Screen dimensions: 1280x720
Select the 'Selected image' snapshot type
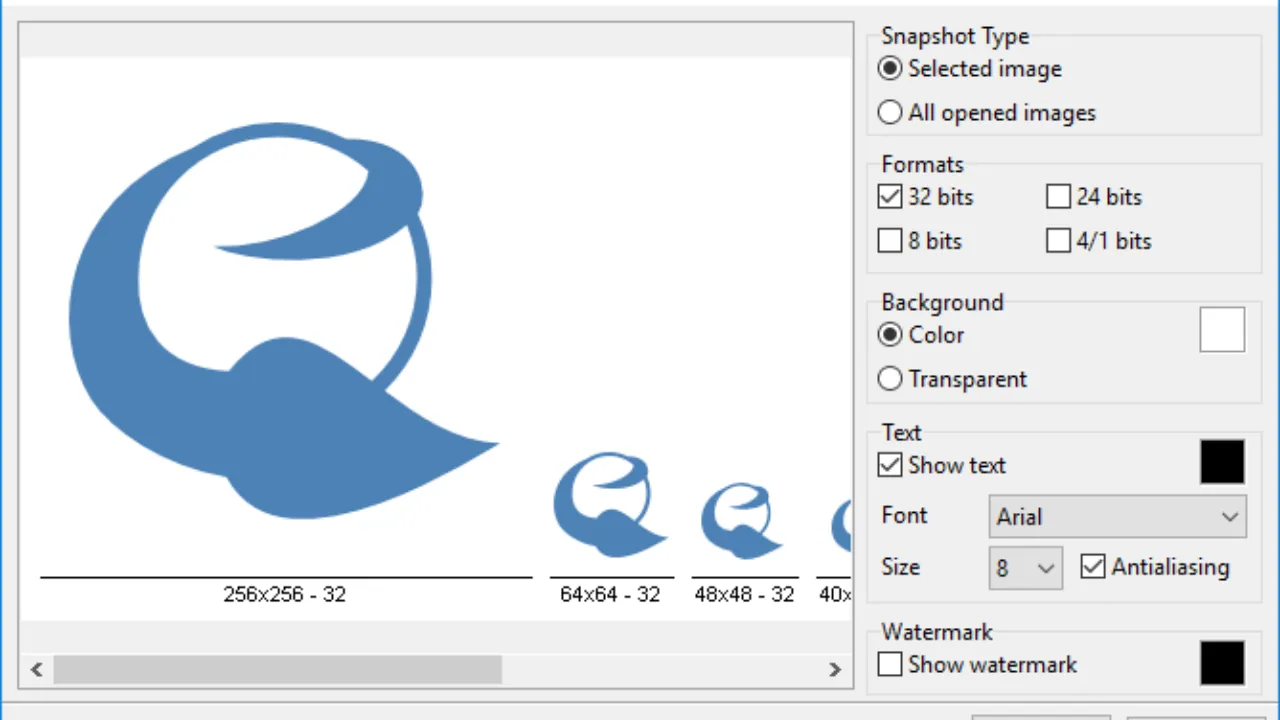coord(970,69)
